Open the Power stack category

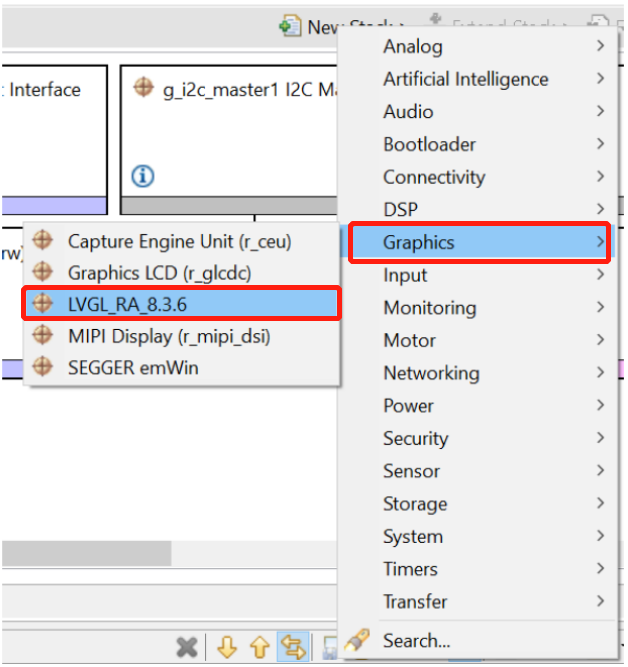point(478,406)
